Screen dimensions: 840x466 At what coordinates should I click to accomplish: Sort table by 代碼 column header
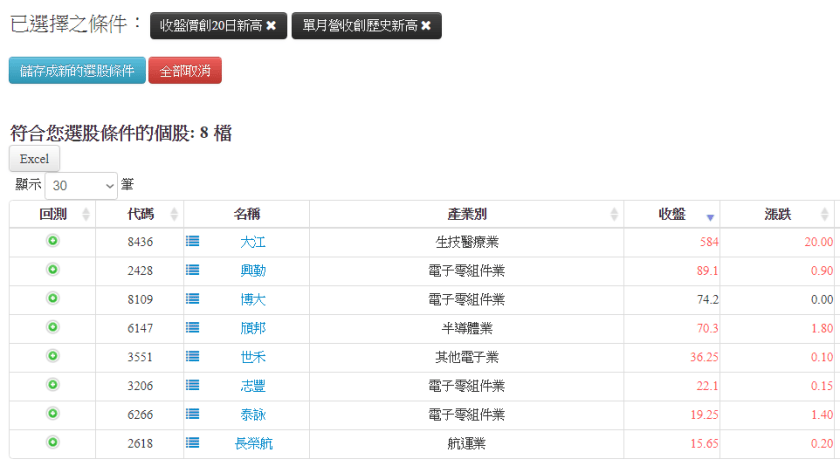(x=140, y=215)
